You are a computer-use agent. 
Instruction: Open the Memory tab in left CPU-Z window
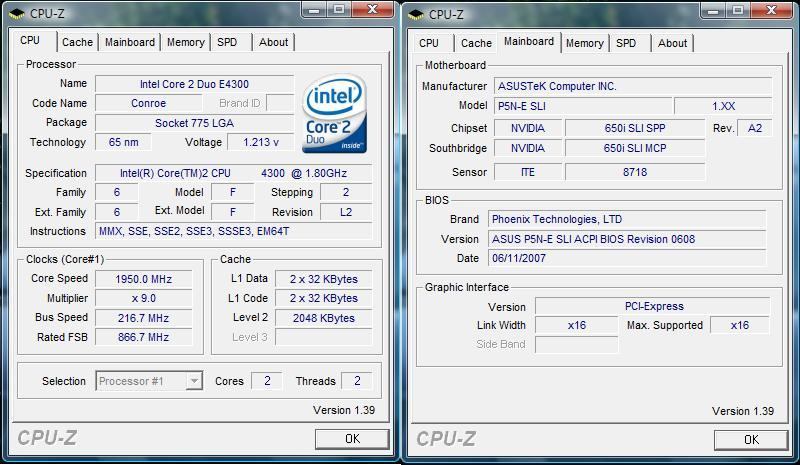point(185,42)
